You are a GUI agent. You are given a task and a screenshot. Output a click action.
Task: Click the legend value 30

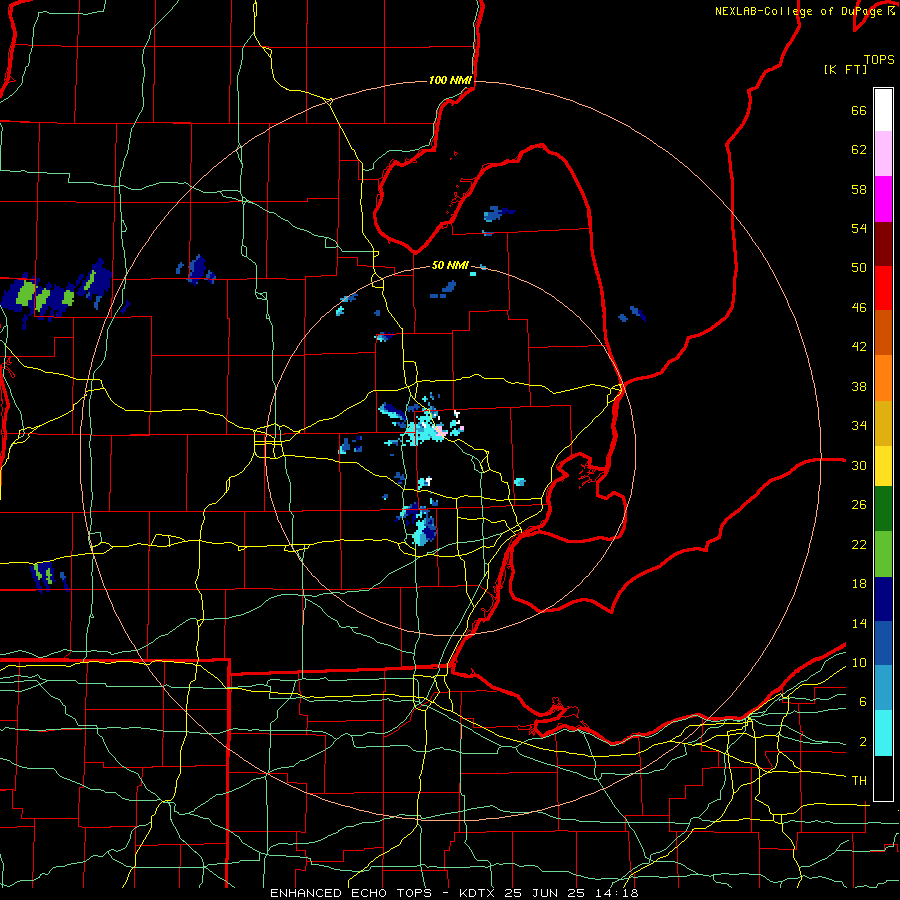(859, 465)
